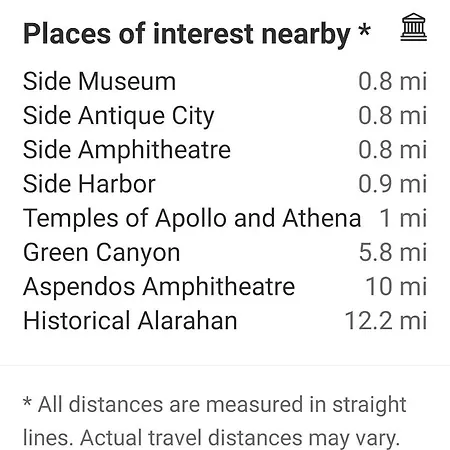Viewport: 450px width, 450px height.
Task: Click the 0.8 mi Side Amphitheatre distance
Action: pyautogui.click(x=393, y=150)
